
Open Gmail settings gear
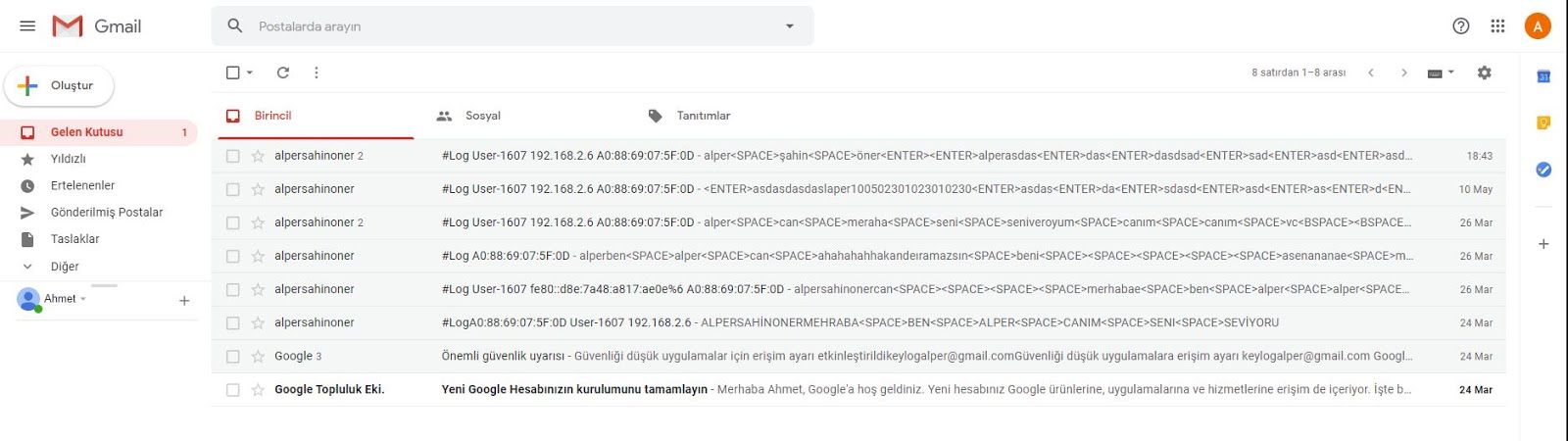(x=1484, y=73)
